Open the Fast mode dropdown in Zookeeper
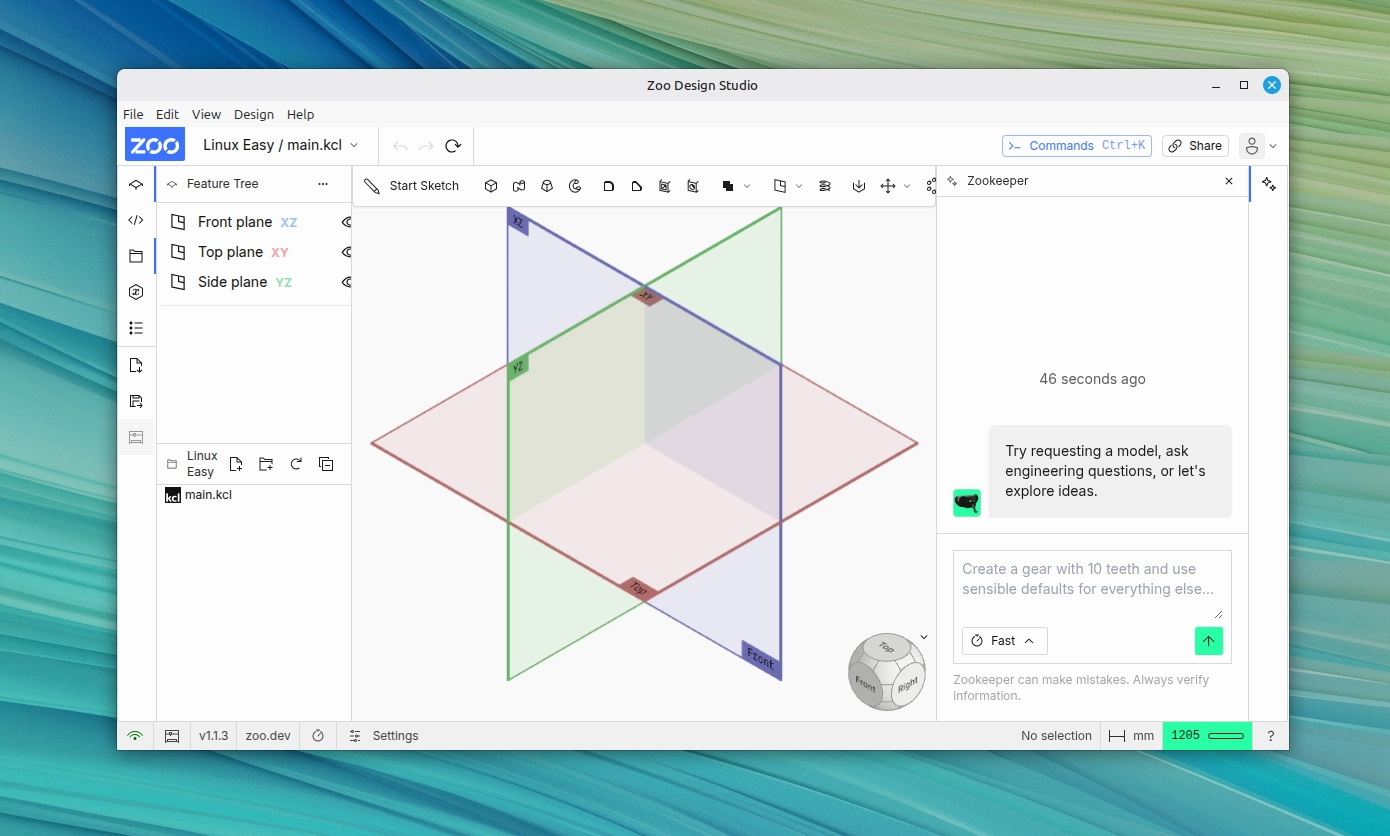Image resolution: width=1390 pixels, height=836 pixels. coord(1004,641)
